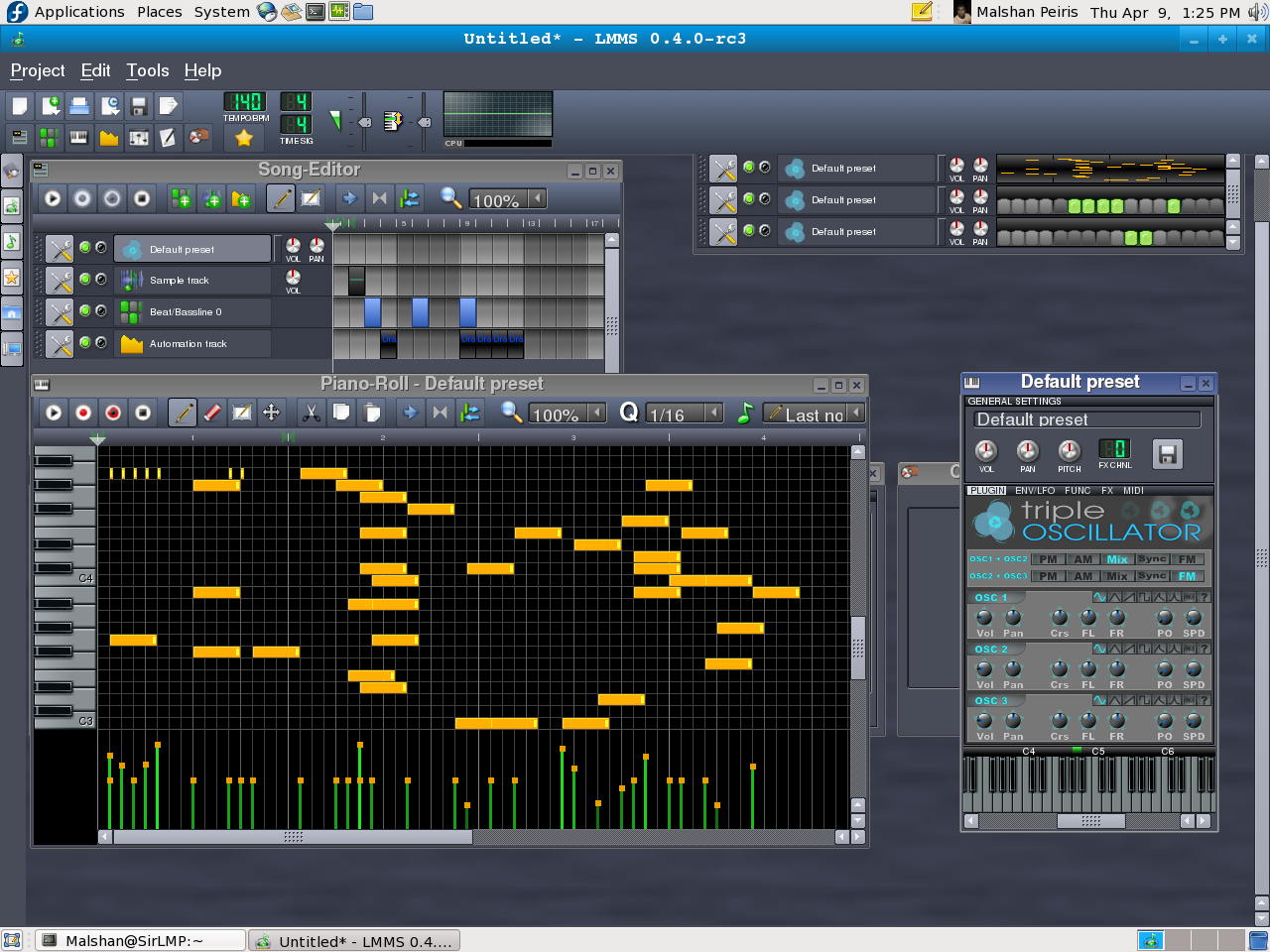Open the Tools menu

click(x=147, y=70)
